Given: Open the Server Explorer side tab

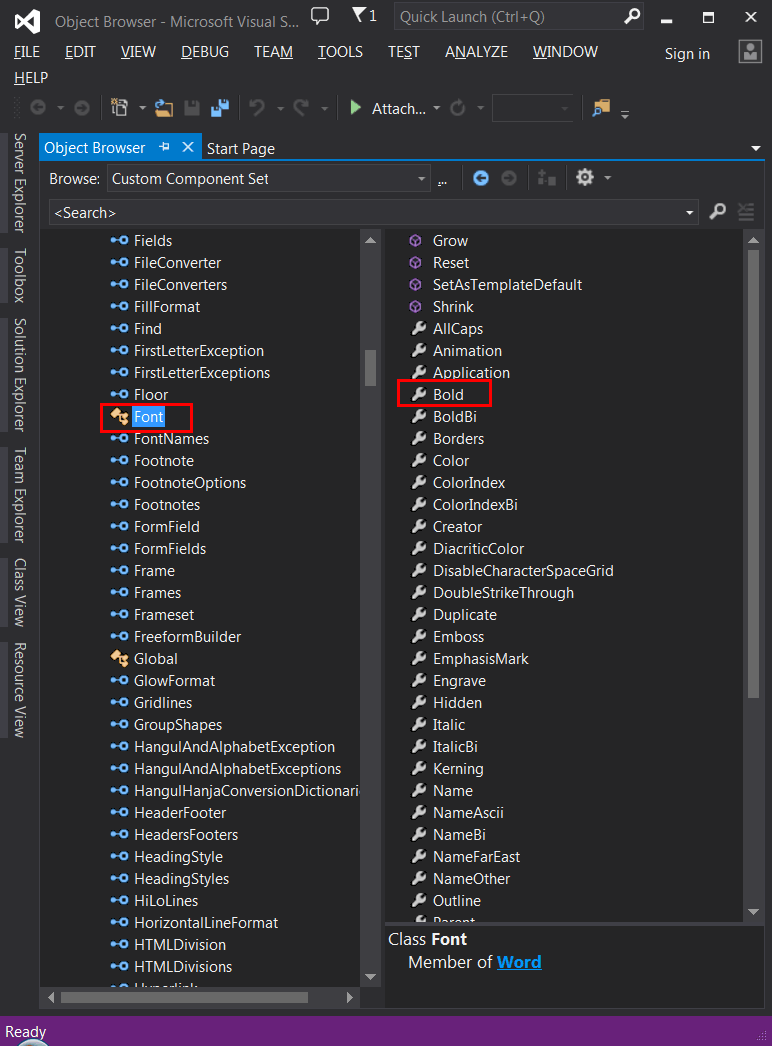Looking at the screenshot, I should point(19,183).
